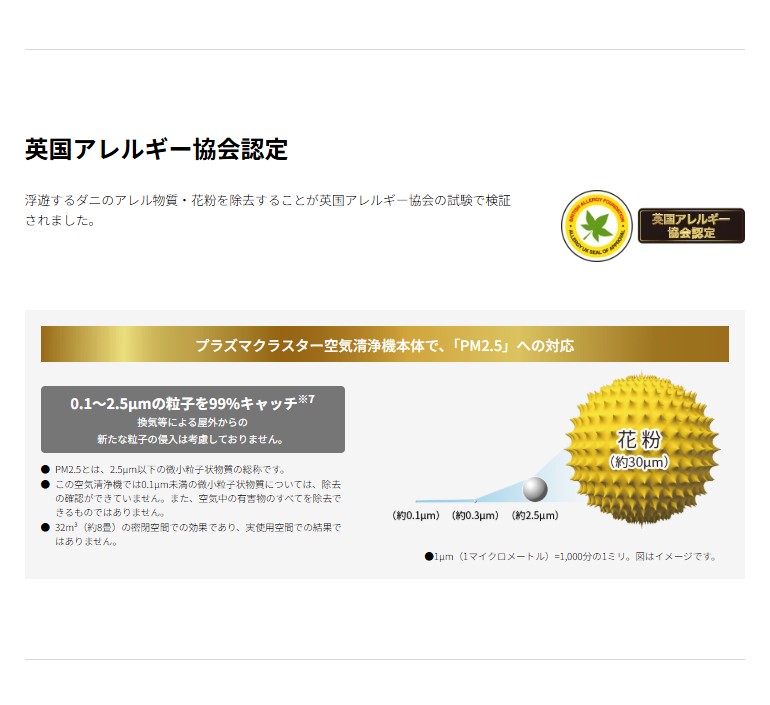Click the bullet starting 32m³（約8畳）の密閉空間
770x705 pixels.
(x=197, y=535)
